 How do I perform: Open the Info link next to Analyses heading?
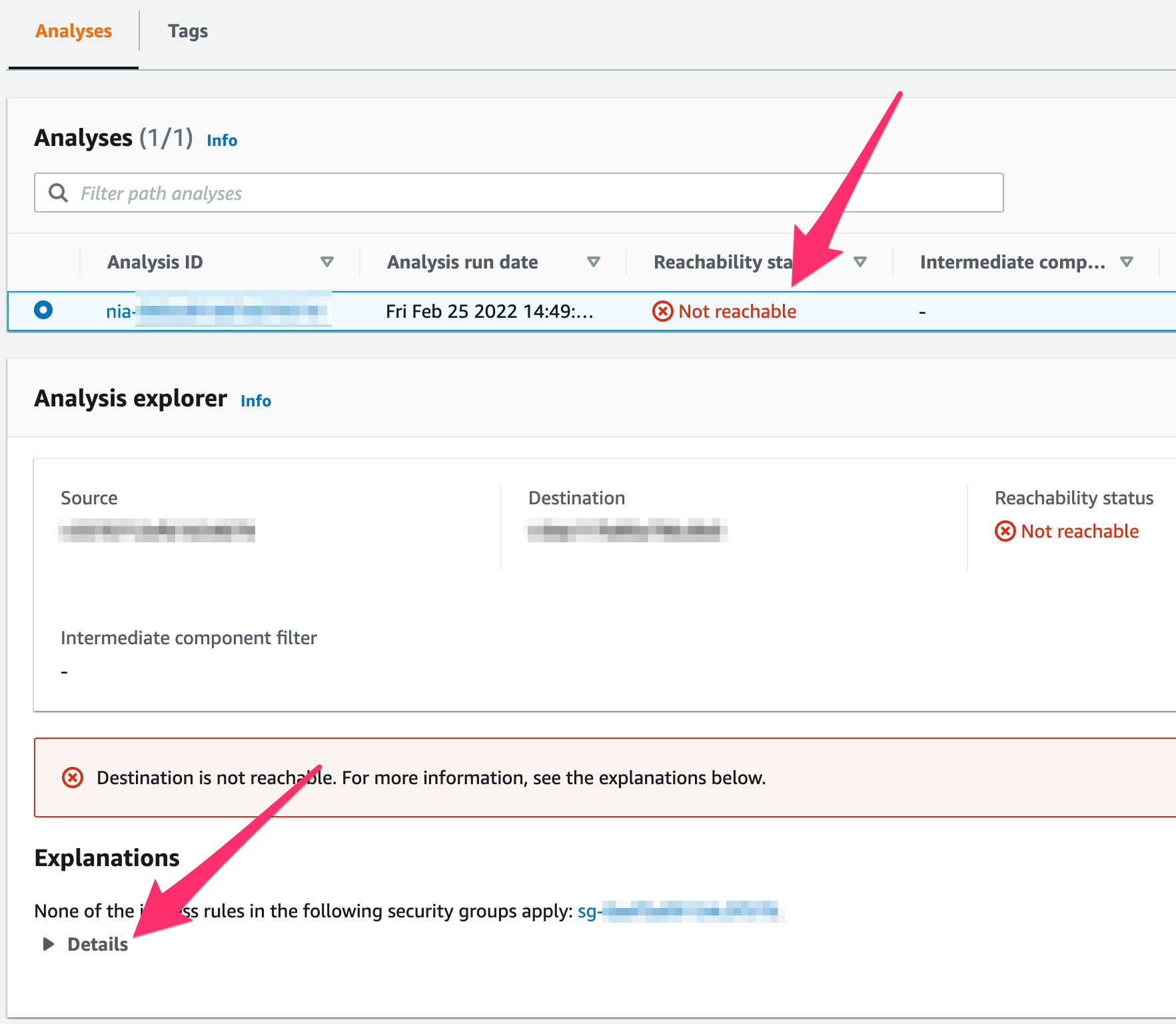(222, 141)
